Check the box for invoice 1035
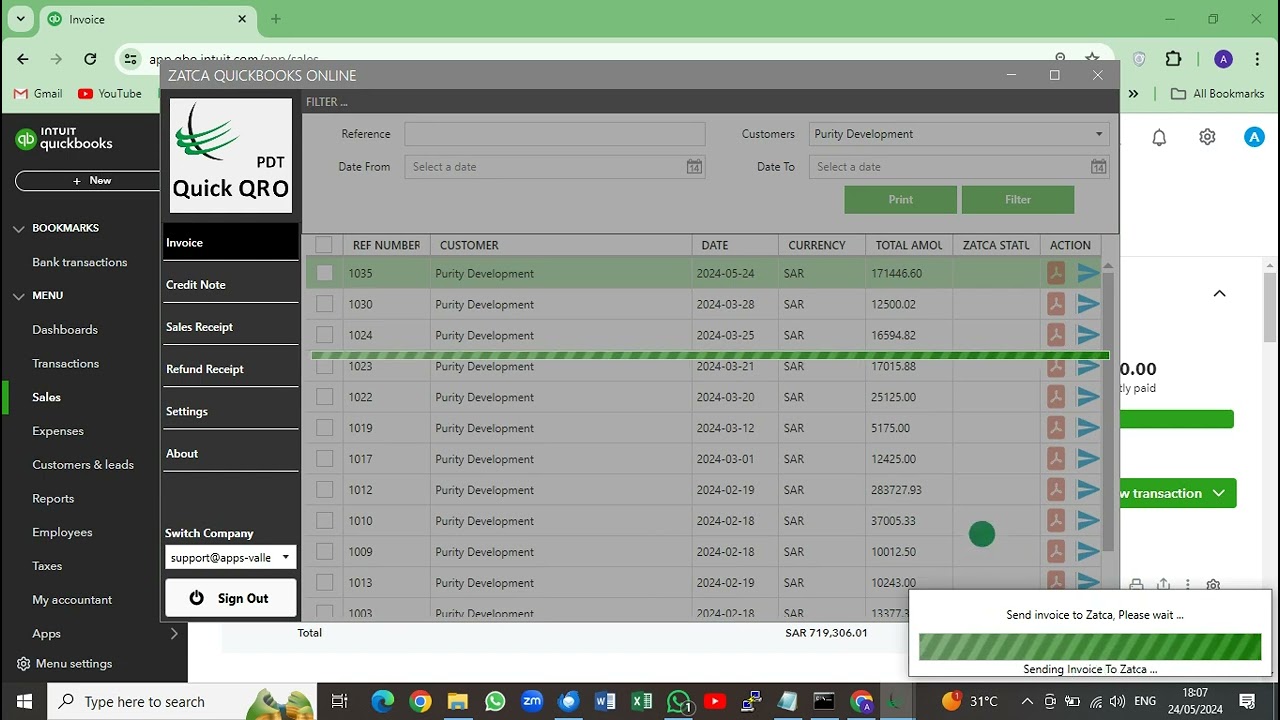The width and height of the screenshot is (1280, 720). (324, 273)
